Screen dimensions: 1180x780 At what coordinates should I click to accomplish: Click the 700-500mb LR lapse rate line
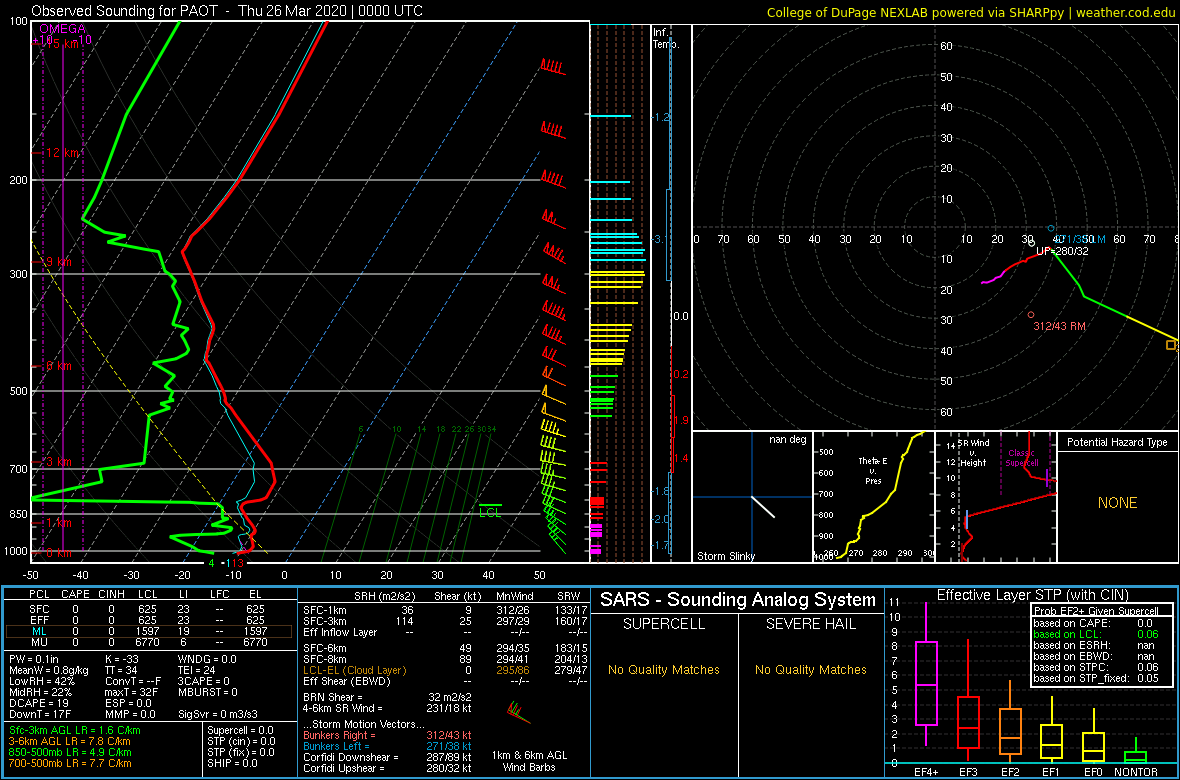tap(70, 763)
